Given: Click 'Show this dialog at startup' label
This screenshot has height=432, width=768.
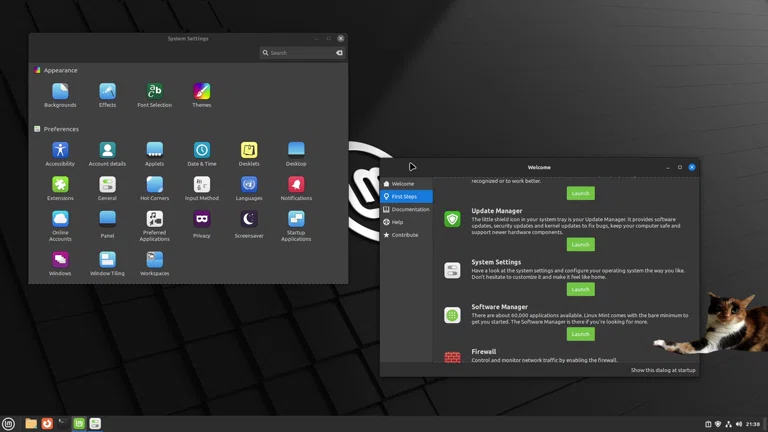Looking at the screenshot, I should pos(663,370).
